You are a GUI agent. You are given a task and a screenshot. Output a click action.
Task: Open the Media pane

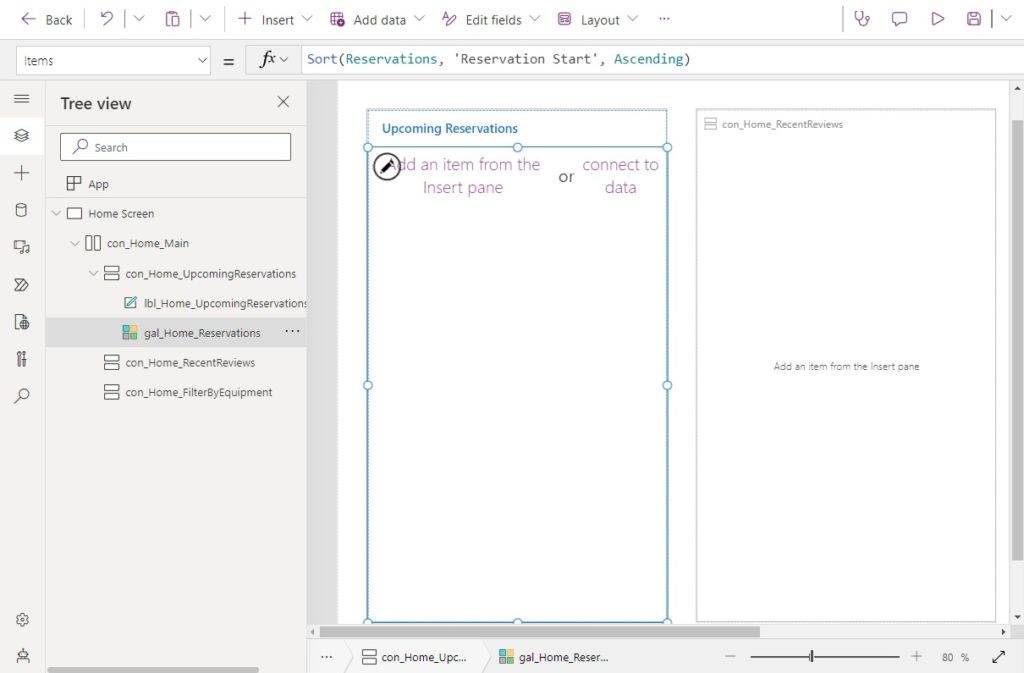22,247
